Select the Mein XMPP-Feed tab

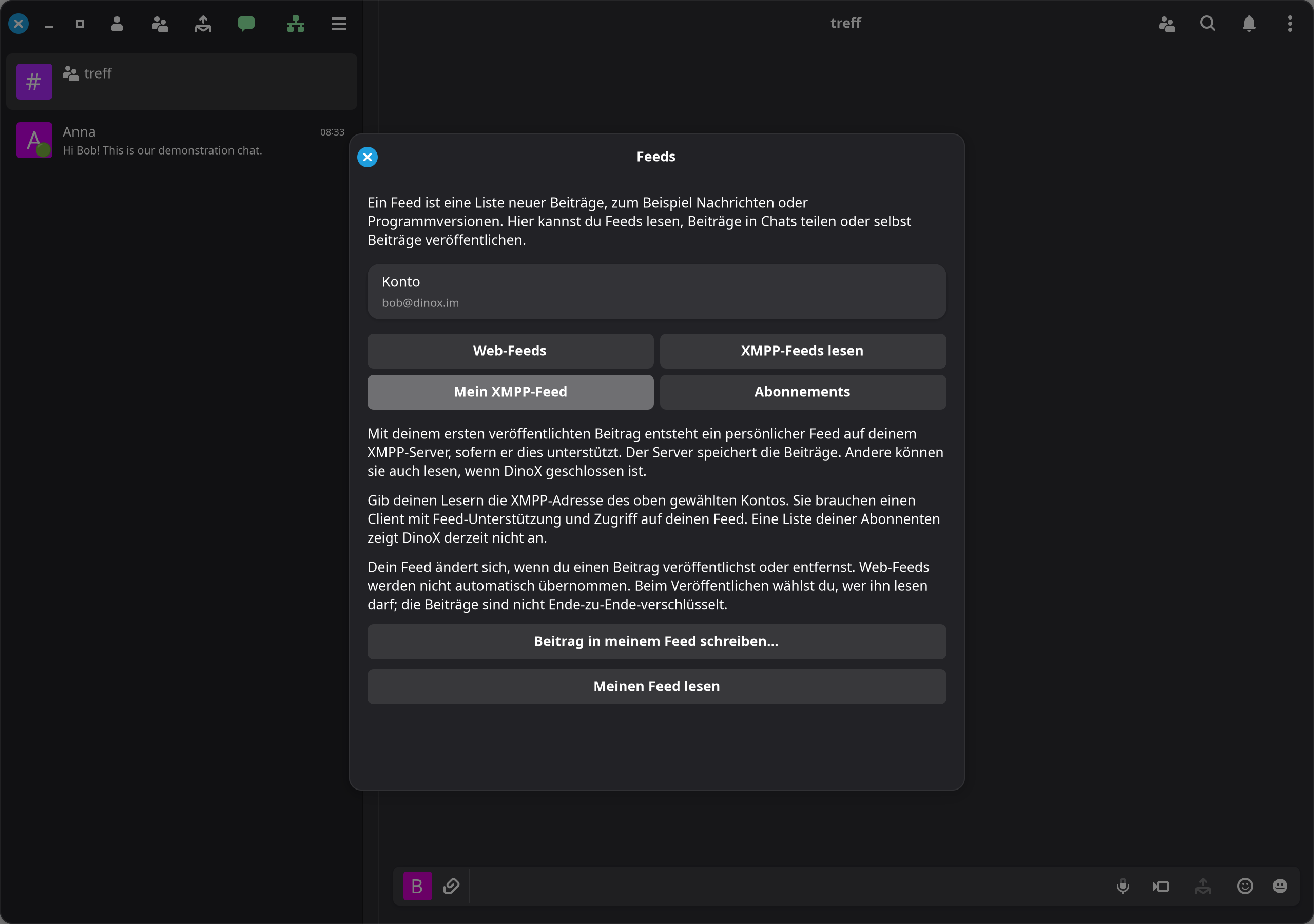click(510, 392)
